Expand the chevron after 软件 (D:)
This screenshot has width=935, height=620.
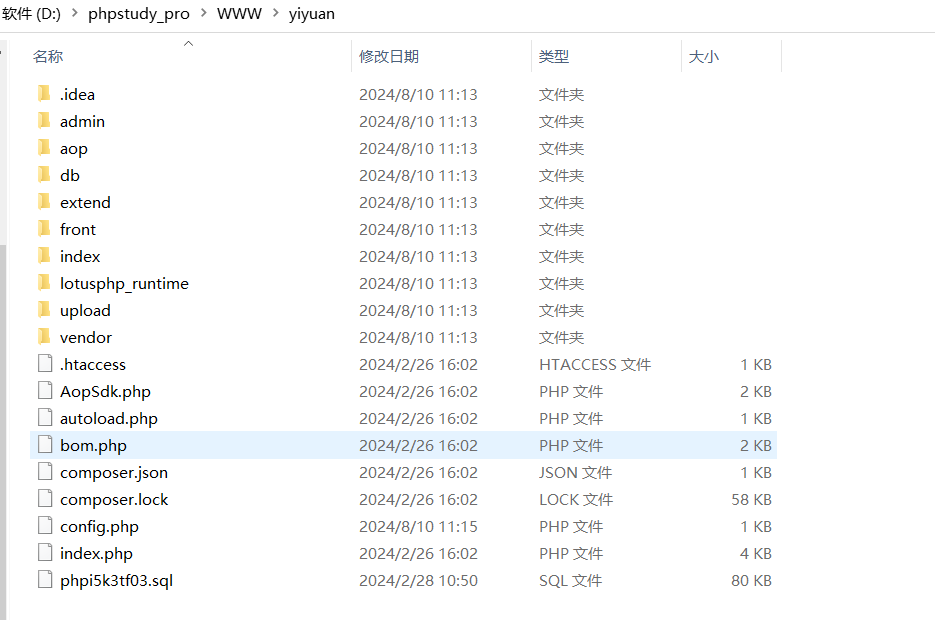coord(75,13)
